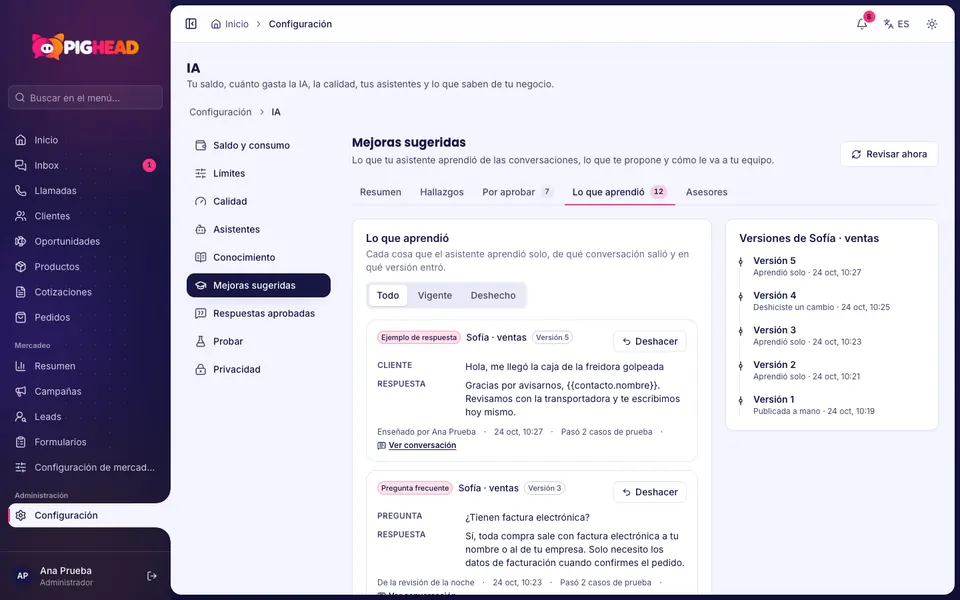Click the Revisar ahora button

click(x=889, y=154)
